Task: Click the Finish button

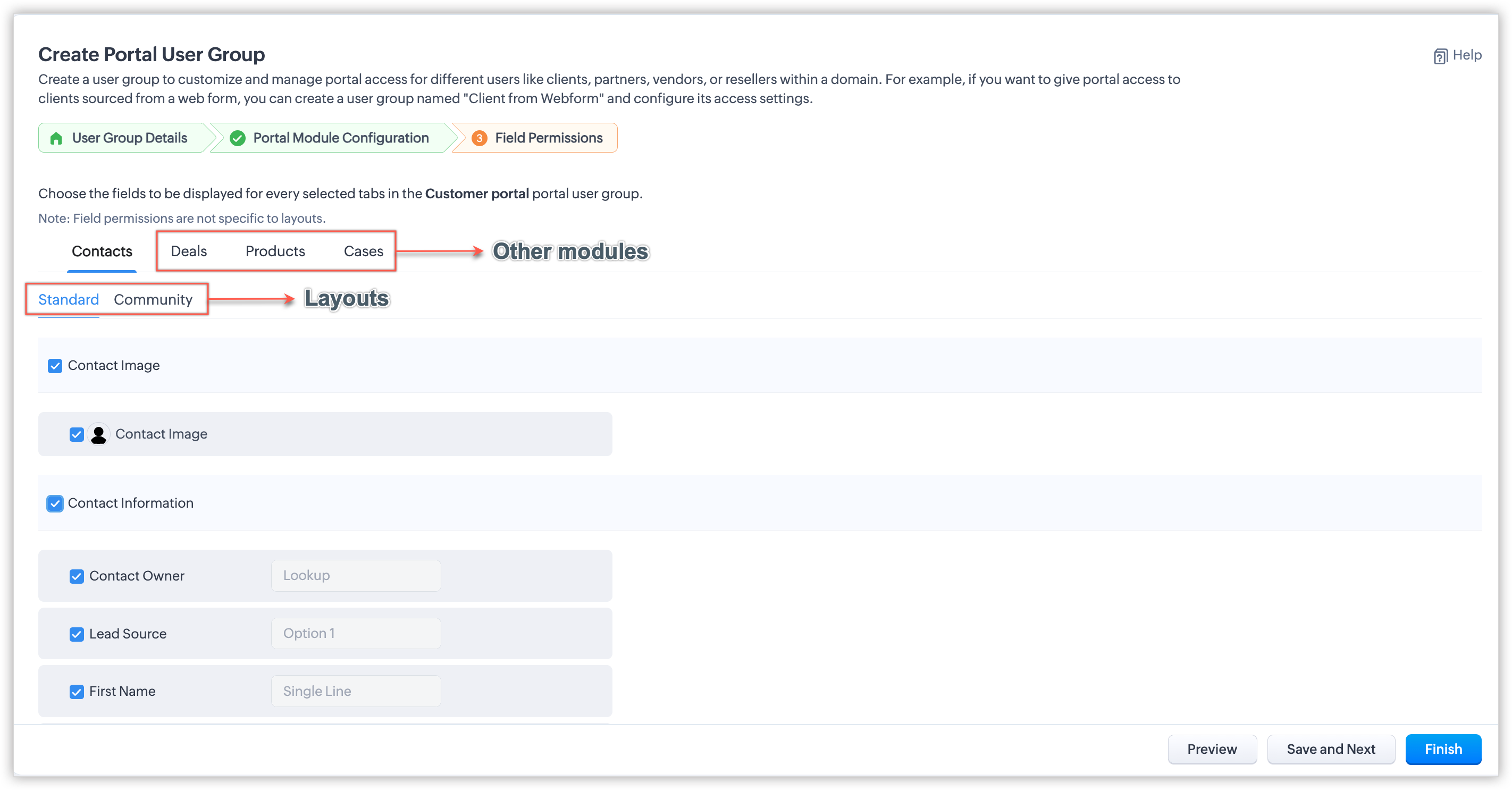Action: click(1443, 750)
